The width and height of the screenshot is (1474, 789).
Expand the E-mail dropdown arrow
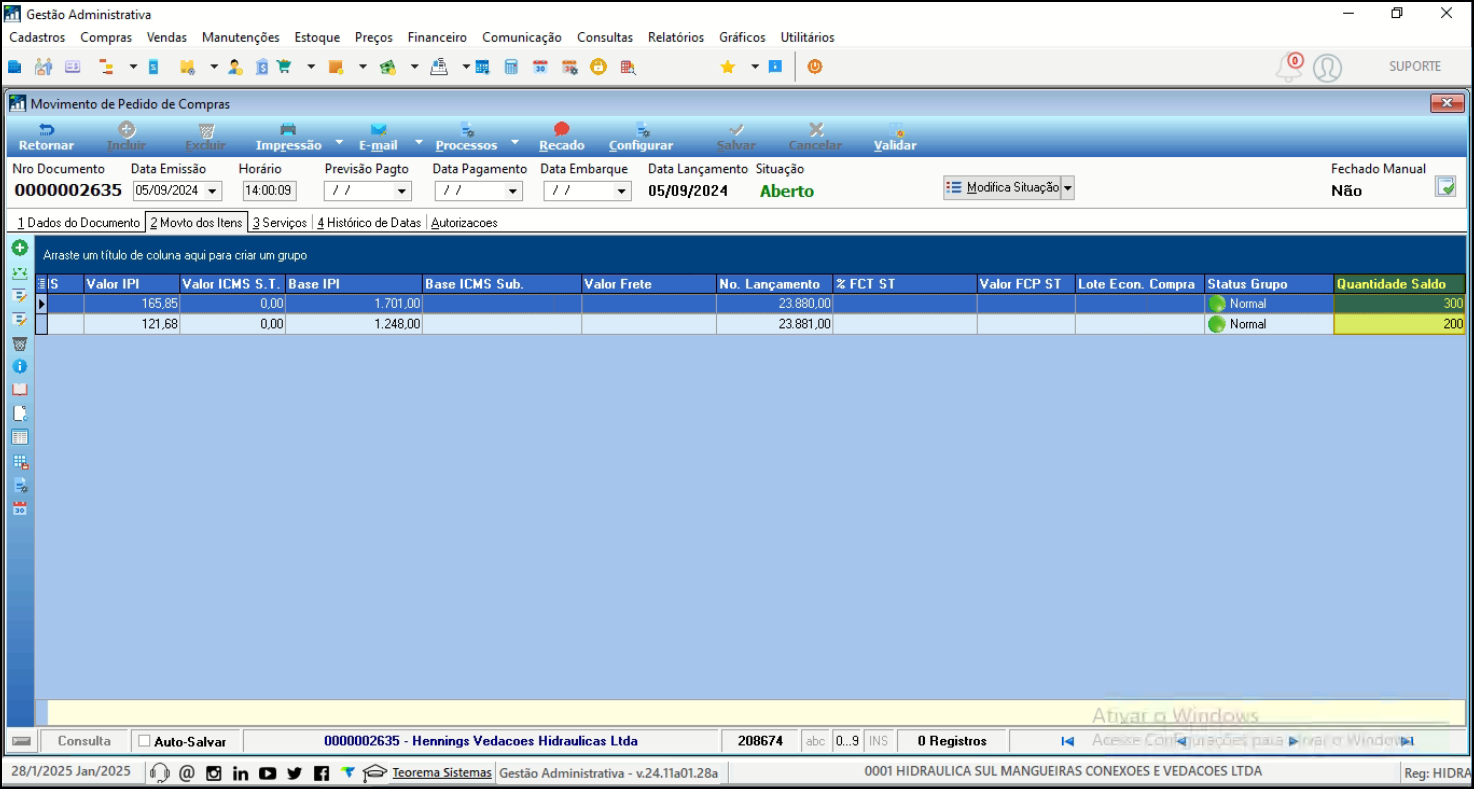[x=418, y=142]
